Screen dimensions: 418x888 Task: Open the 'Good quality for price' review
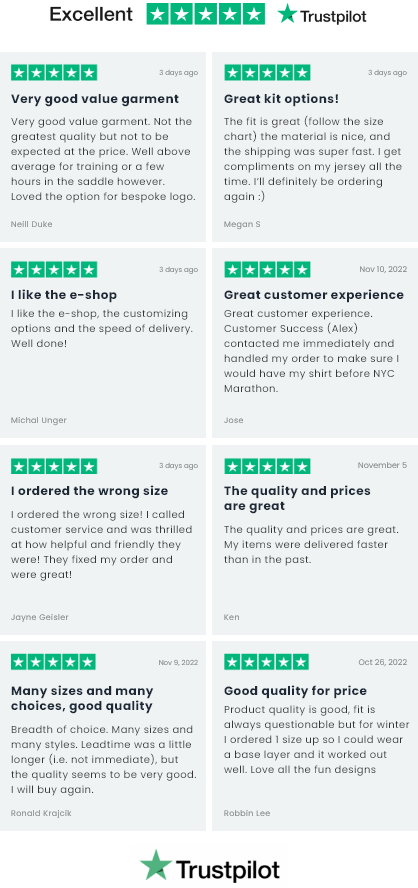point(295,691)
